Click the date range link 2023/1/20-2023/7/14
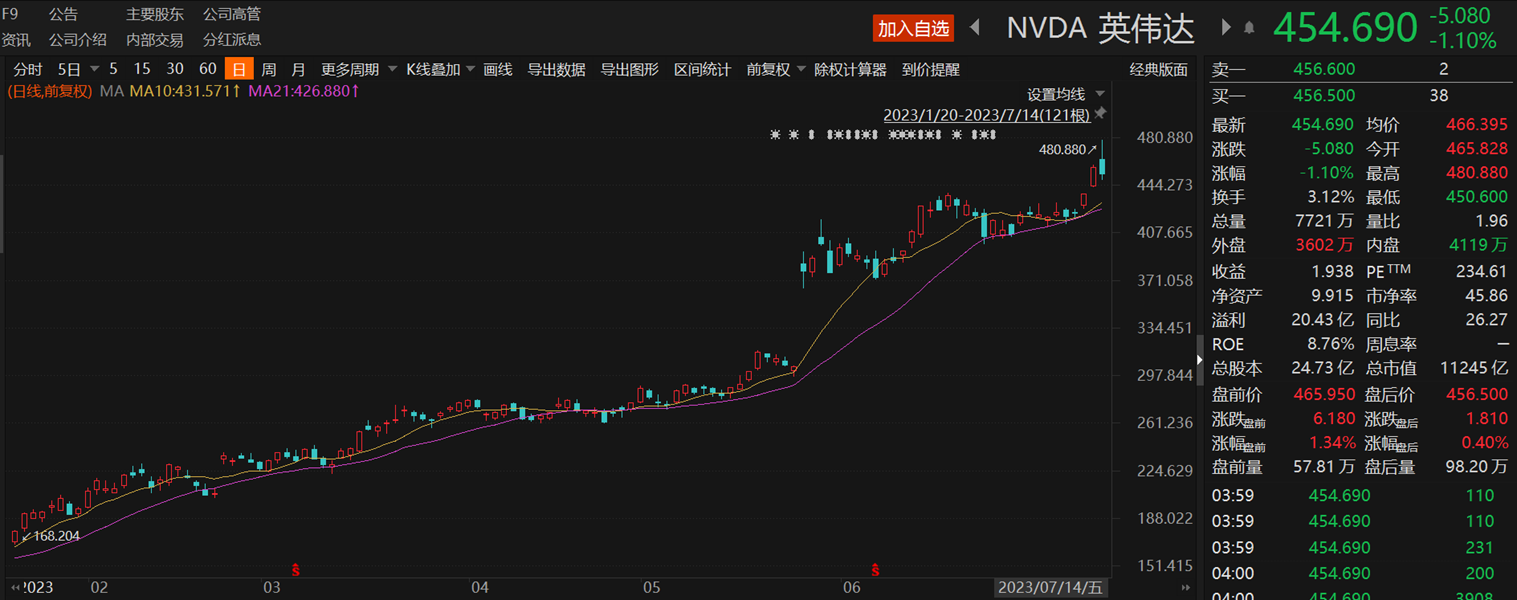This screenshot has width=1517, height=600. click(986, 115)
